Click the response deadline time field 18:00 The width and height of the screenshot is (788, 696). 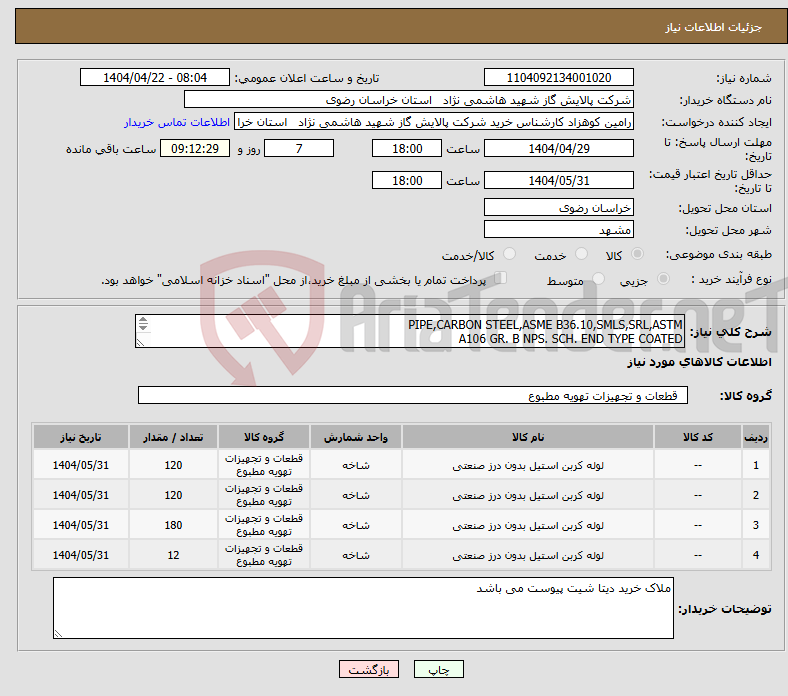407,149
